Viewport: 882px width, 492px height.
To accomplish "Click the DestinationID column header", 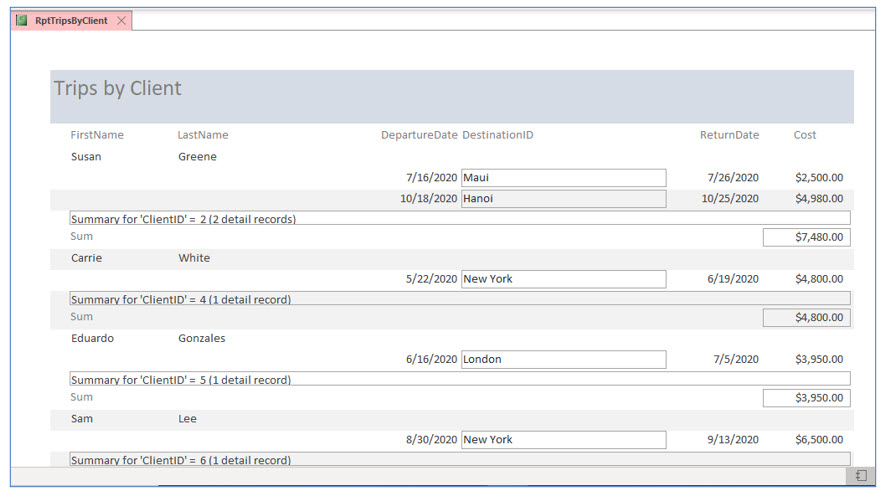I will click(498, 135).
